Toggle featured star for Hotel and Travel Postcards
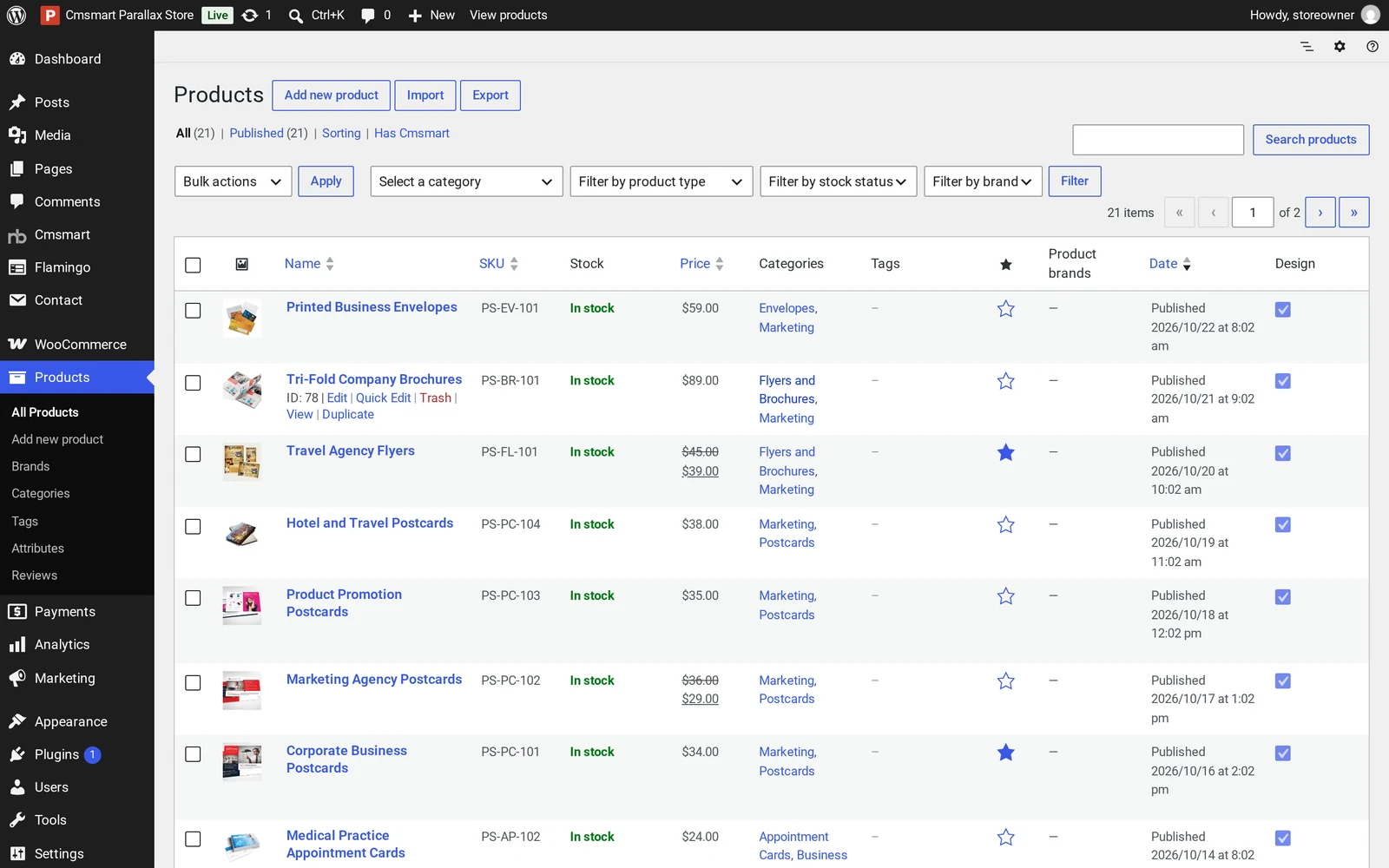Image resolution: width=1389 pixels, height=868 pixels. pos(1005,525)
